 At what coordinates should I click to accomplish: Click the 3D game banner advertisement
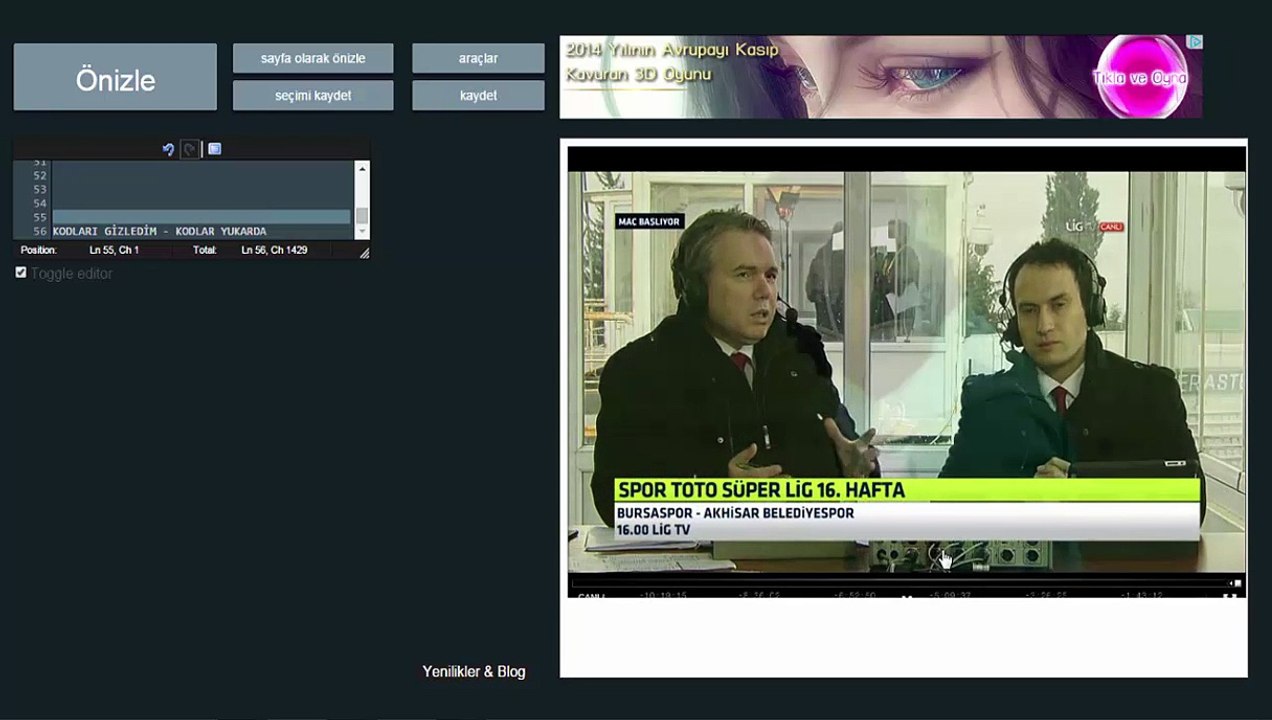(x=880, y=77)
